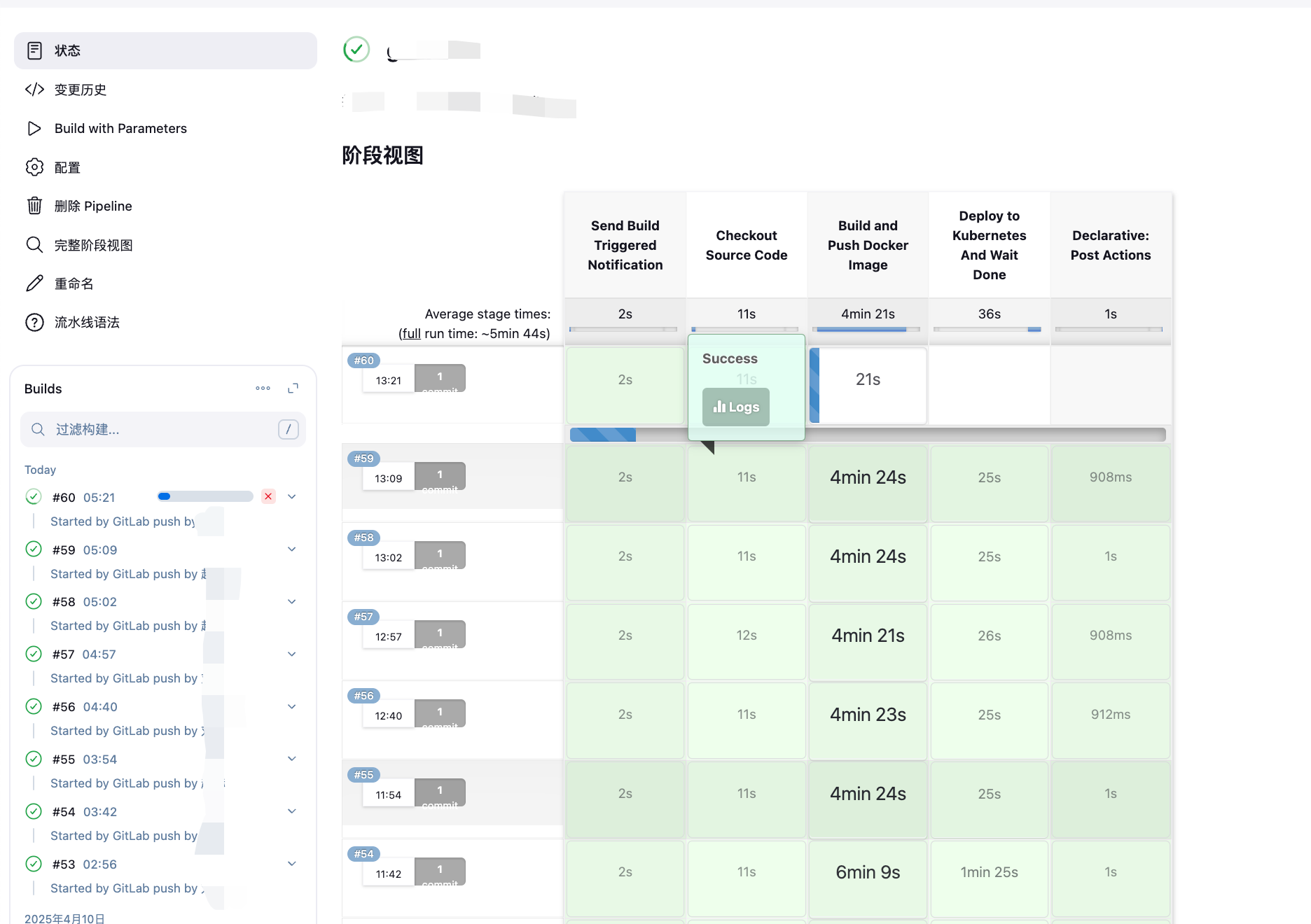
Task: Select the 变更历史 sidebar item
Action: 81,90
